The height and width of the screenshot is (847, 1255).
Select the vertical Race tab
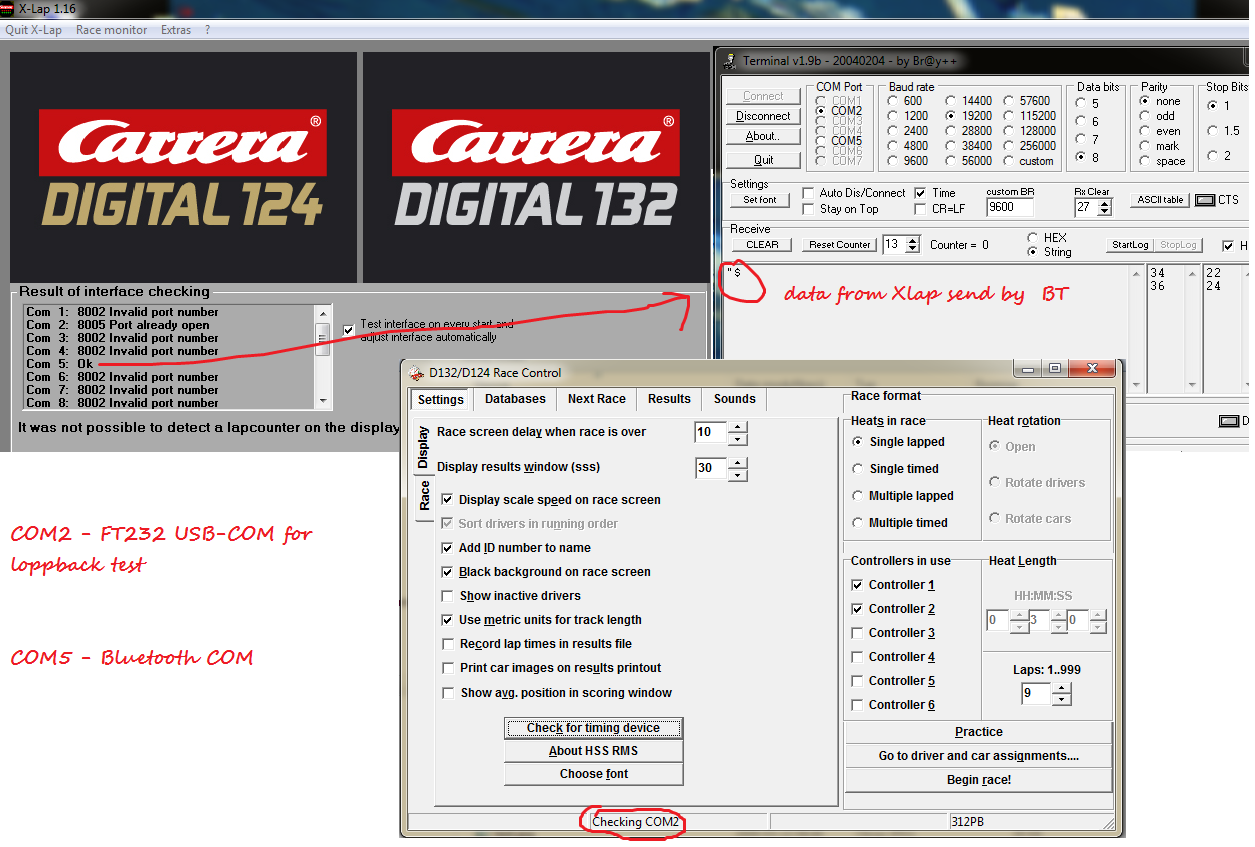coord(424,496)
